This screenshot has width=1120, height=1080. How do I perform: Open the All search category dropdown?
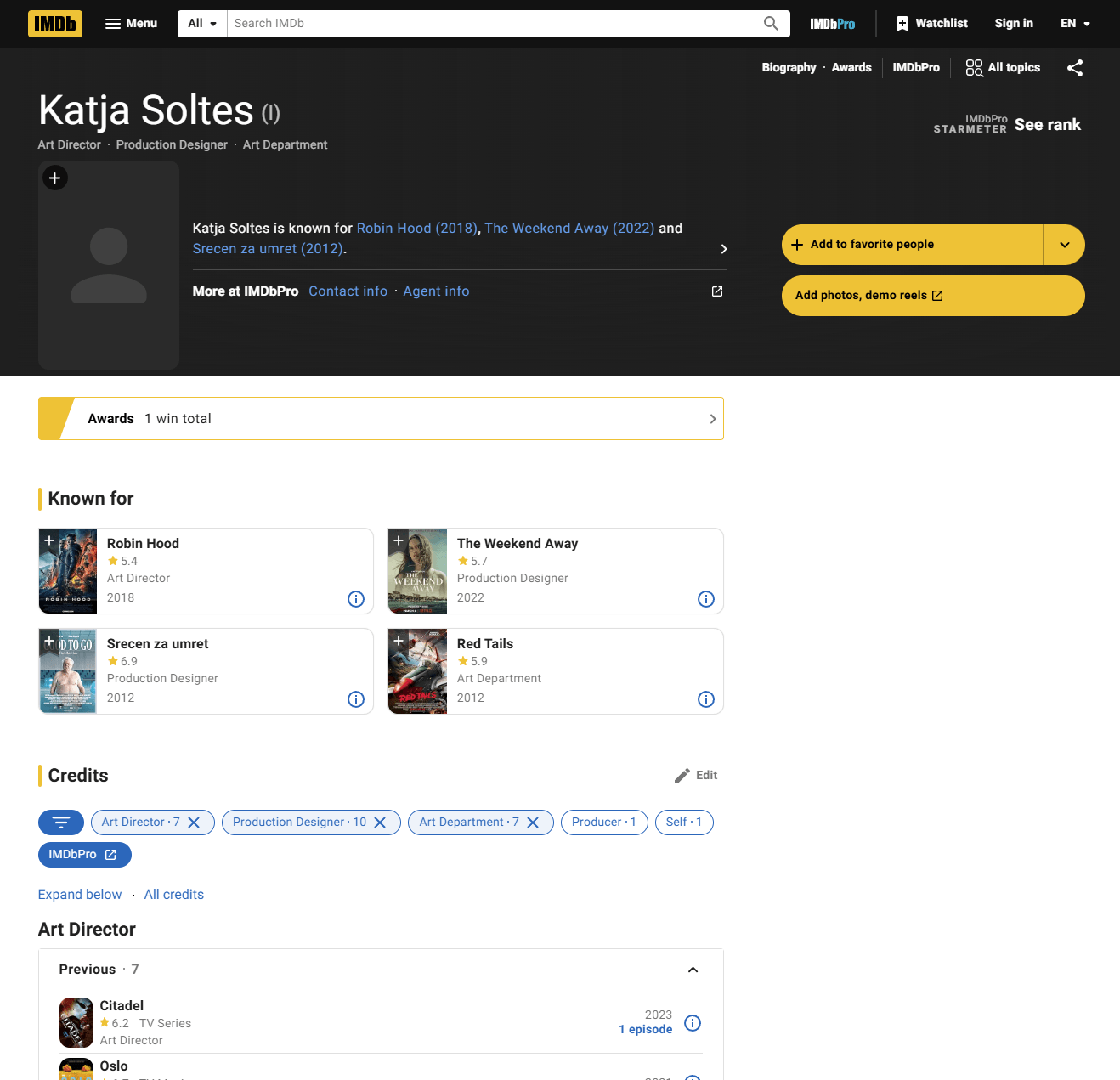tap(202, 24)
